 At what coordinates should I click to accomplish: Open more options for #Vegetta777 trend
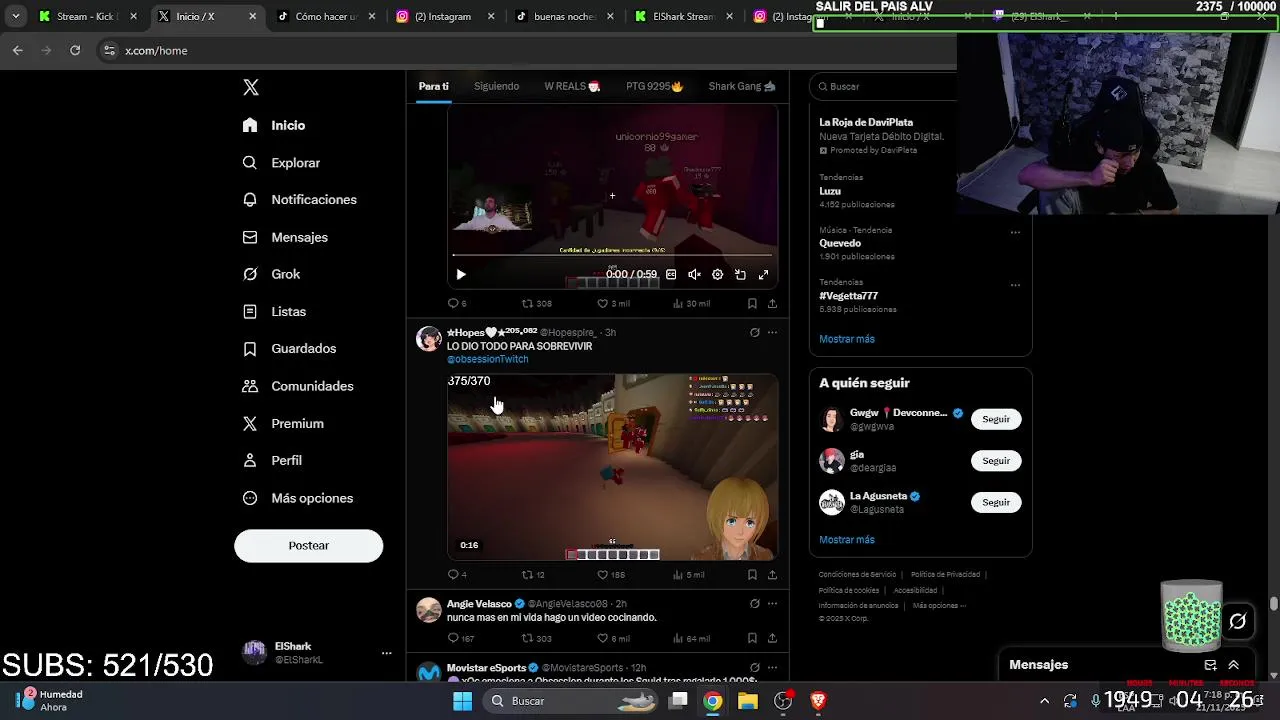tap(1015, 285)
